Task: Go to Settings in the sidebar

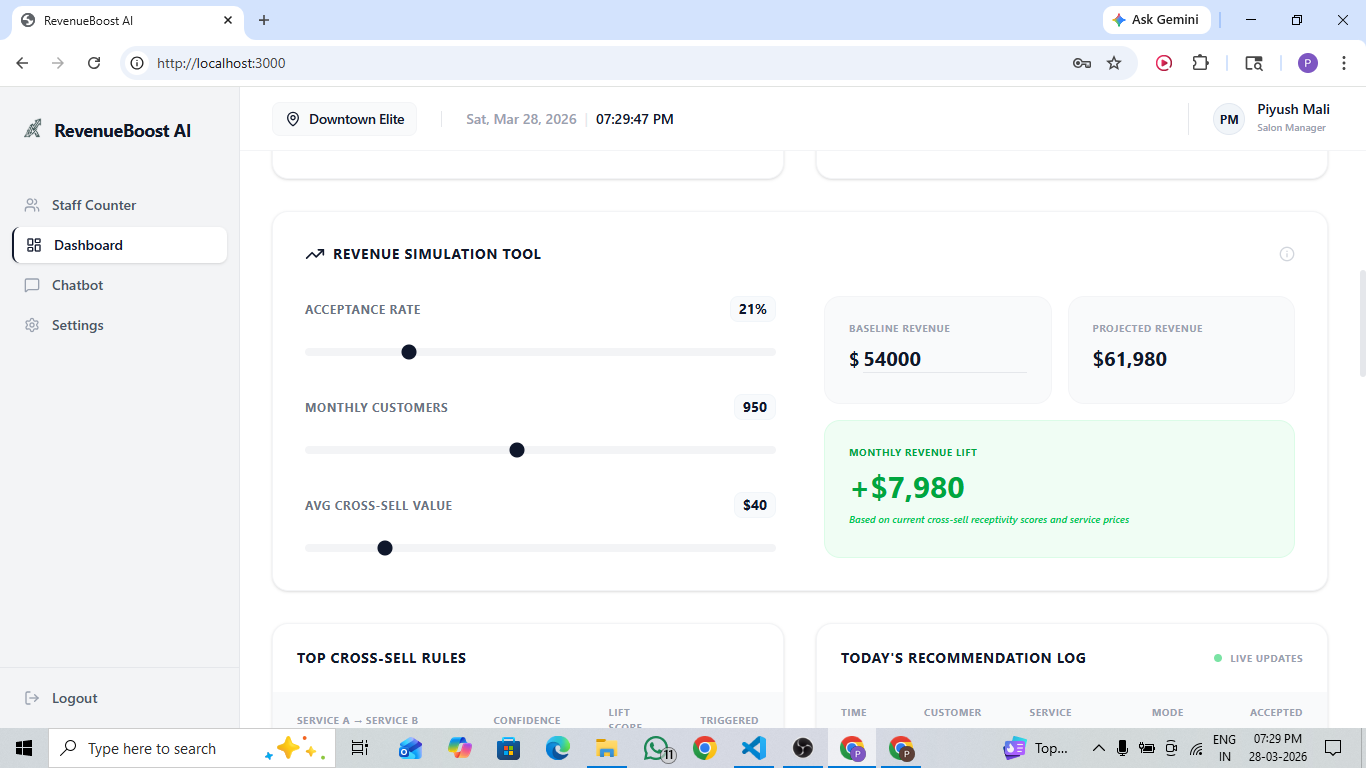Action: pyautogui.click(x=120, y=325)
